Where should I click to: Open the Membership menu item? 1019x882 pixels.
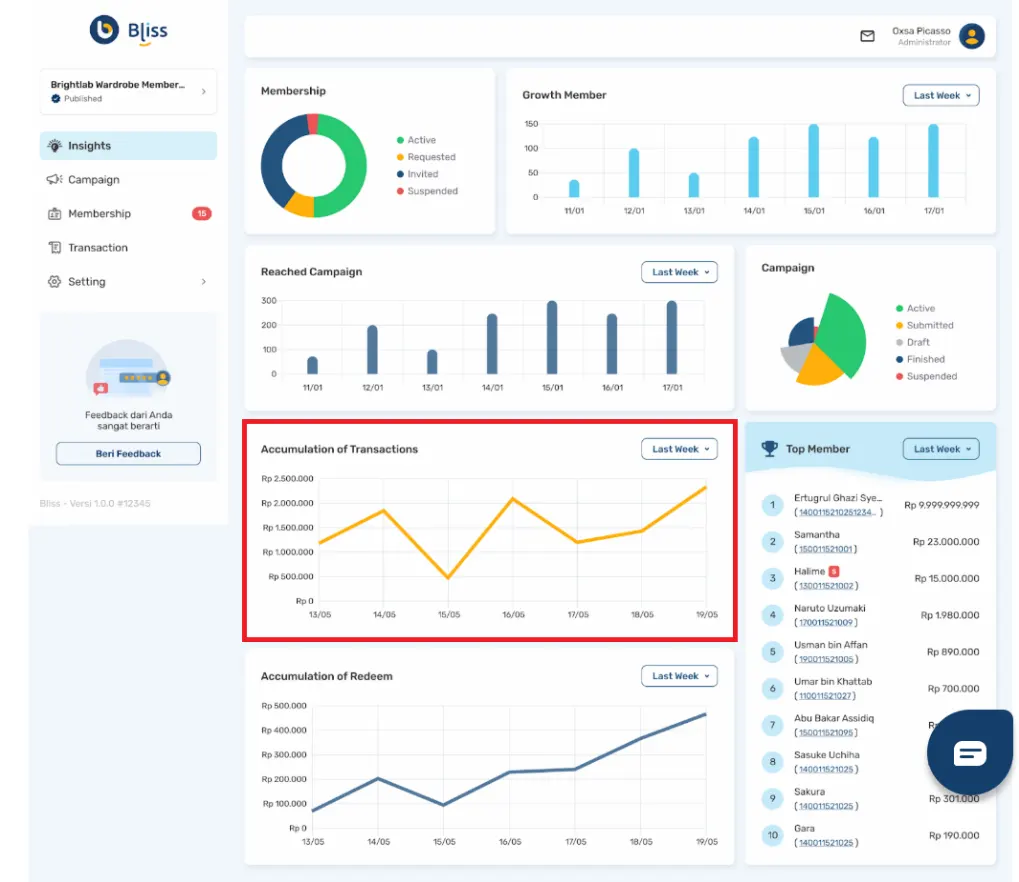(99, 214)
